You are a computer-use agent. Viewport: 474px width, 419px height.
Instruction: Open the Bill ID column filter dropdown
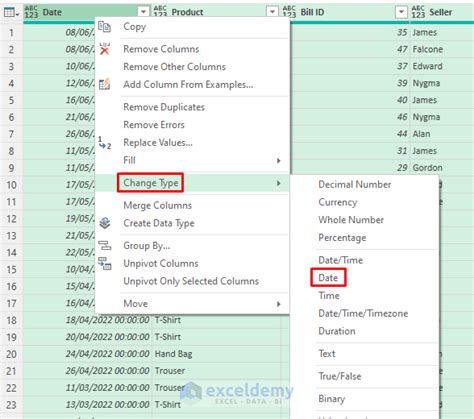[x=401, y=12]
